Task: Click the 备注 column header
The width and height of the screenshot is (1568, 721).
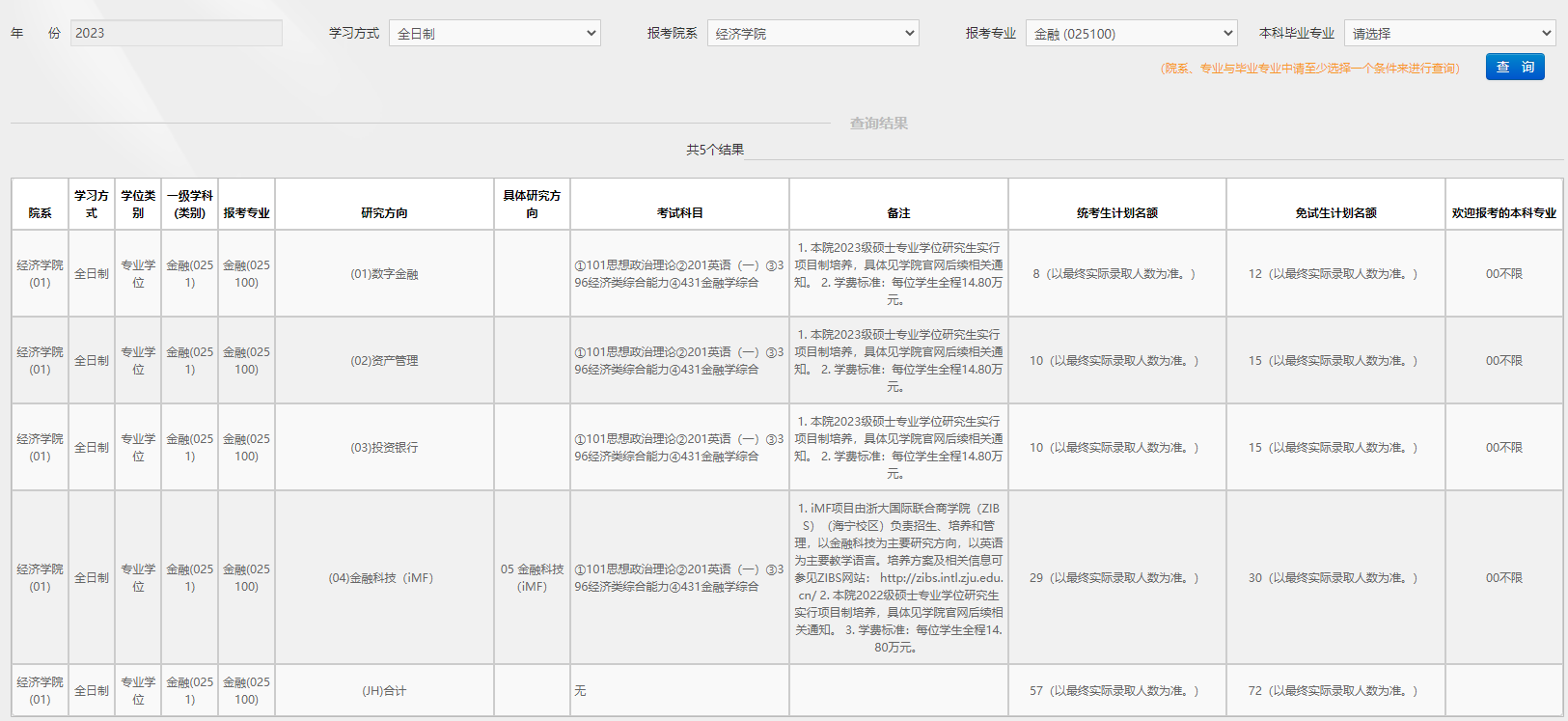Action: 898,212
